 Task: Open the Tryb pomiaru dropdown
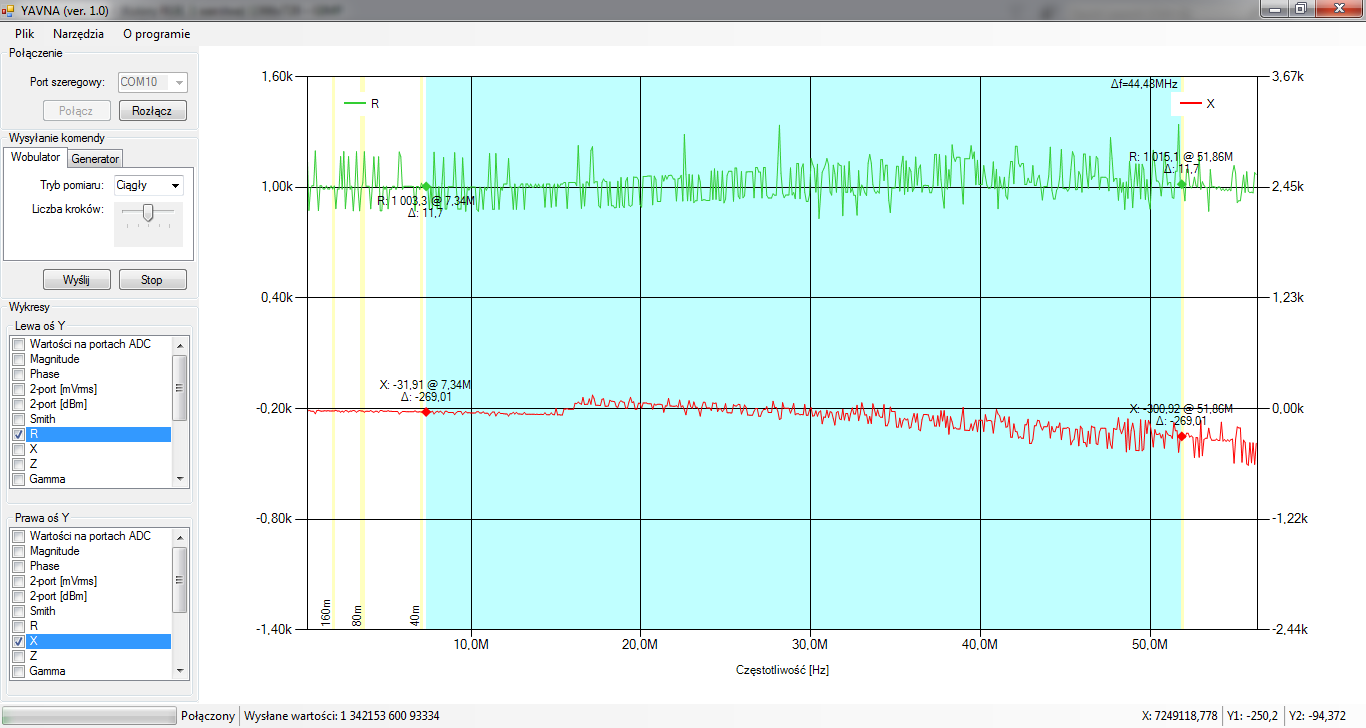148,185
